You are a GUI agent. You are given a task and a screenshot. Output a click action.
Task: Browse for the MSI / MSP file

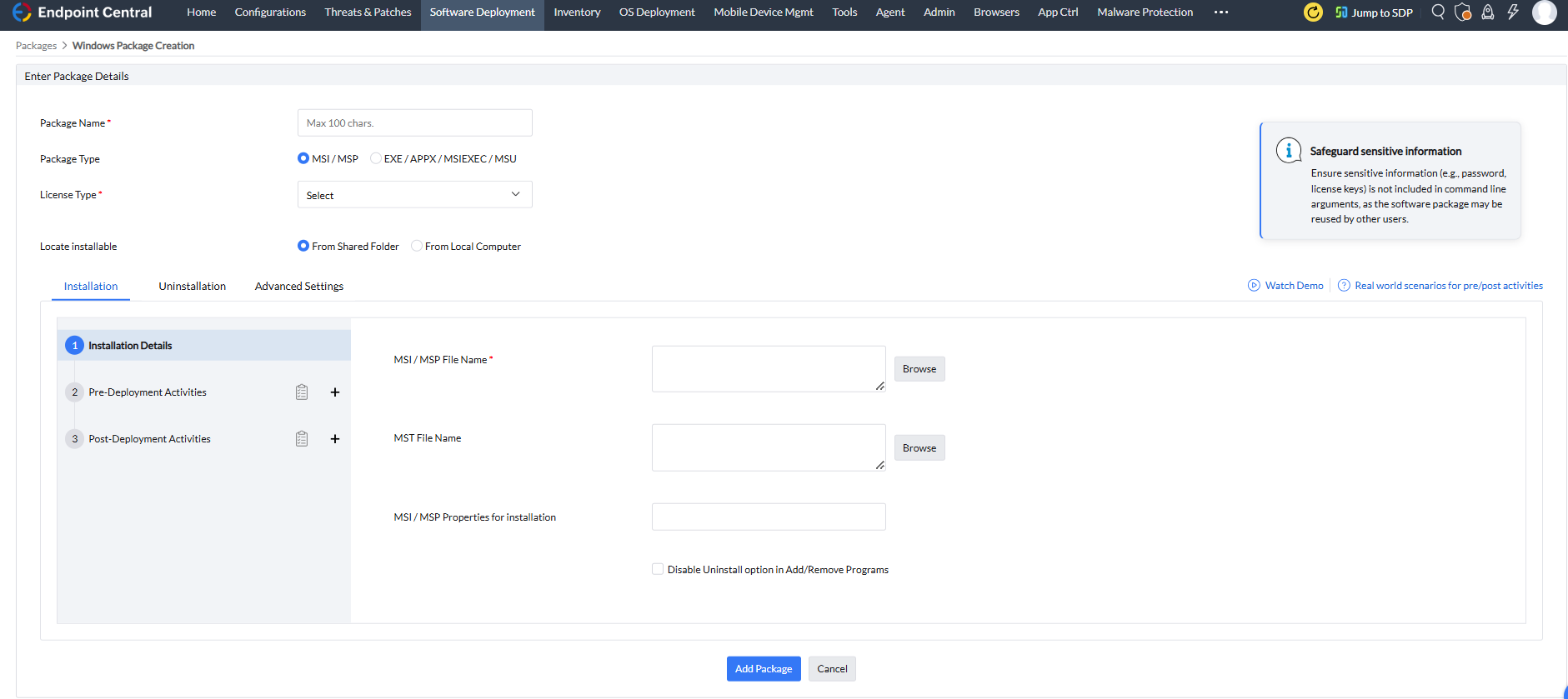919,369
